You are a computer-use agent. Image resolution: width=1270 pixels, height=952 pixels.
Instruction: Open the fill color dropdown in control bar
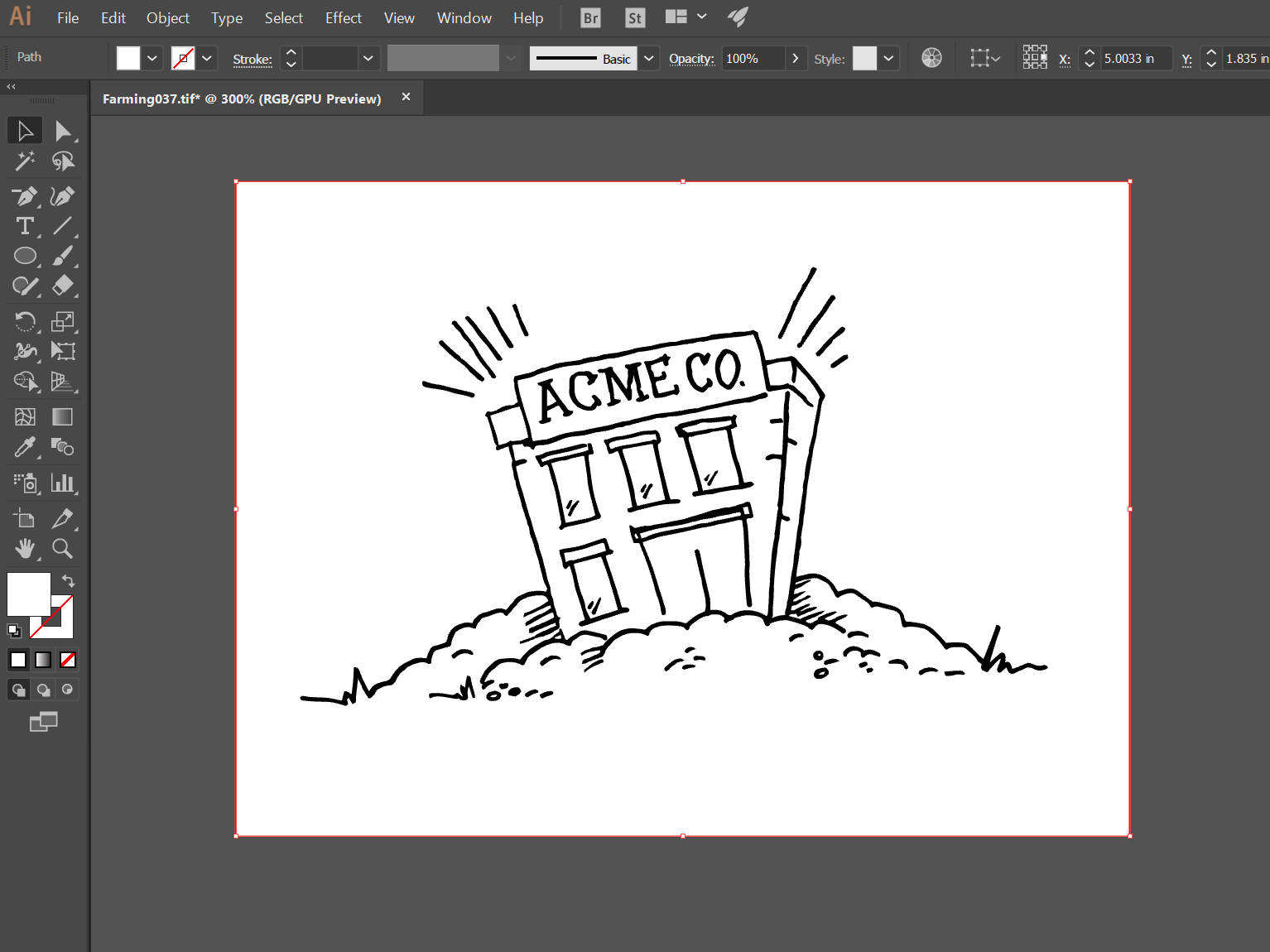(x=152, y=58)
